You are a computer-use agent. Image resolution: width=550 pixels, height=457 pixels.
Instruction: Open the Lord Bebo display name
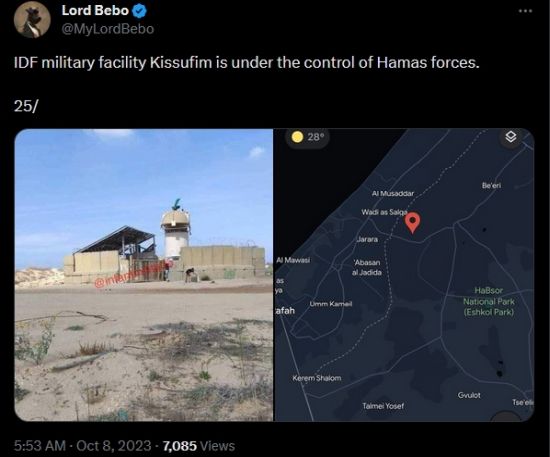pos(95,11)
